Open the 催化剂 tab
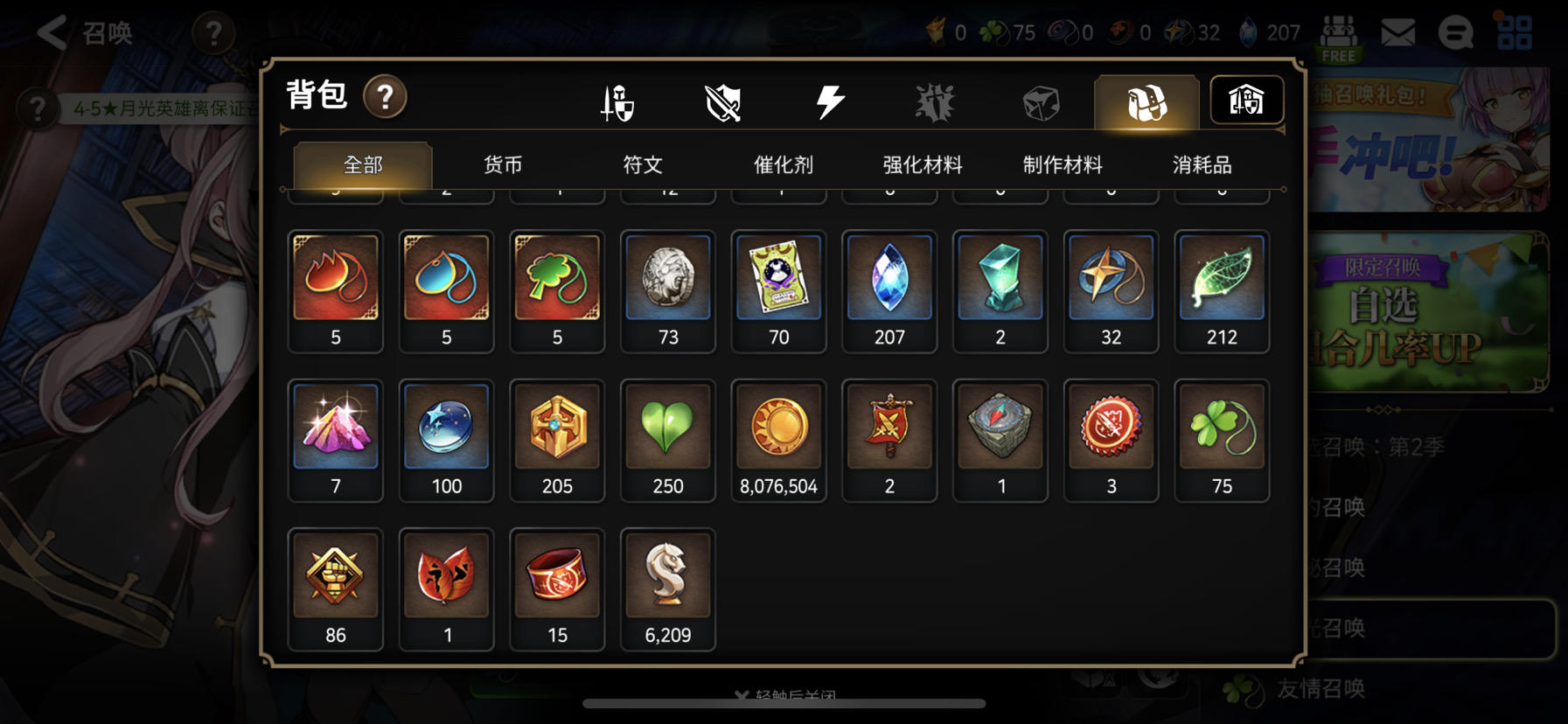 coord(784,165)
